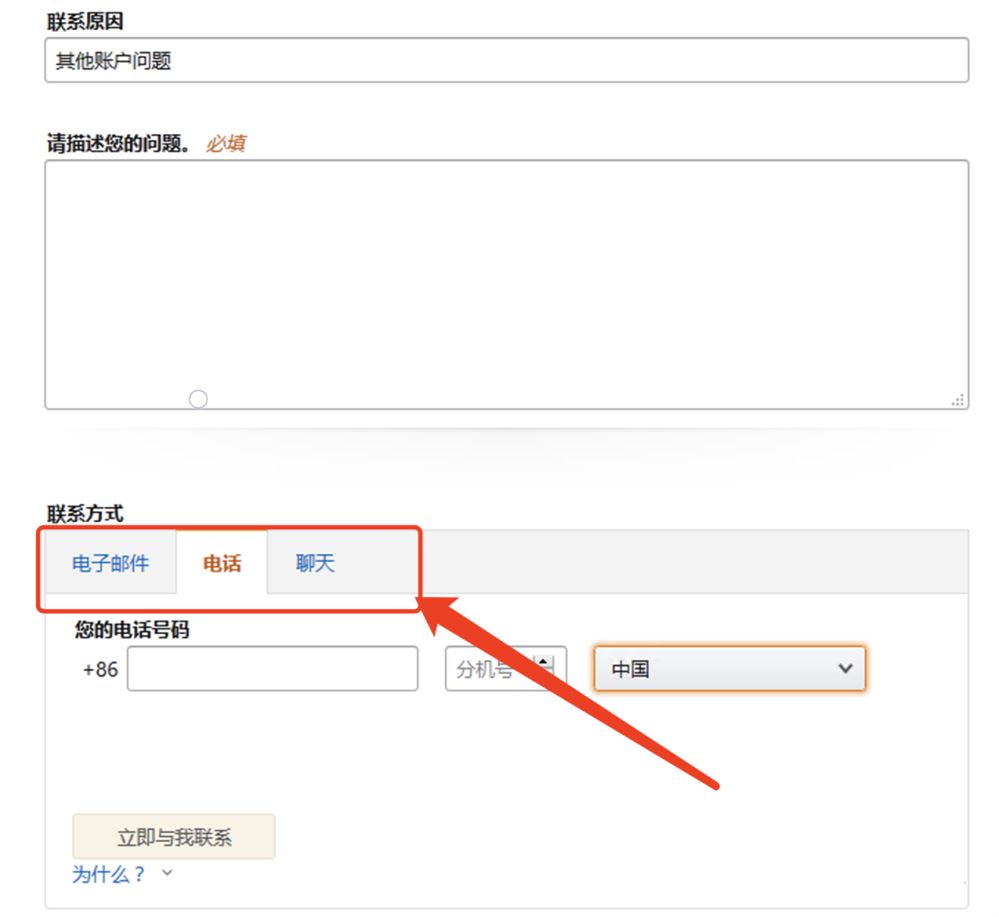Switch to the 电子邮件 tab

pyautogui.click(x=110, y=563)
